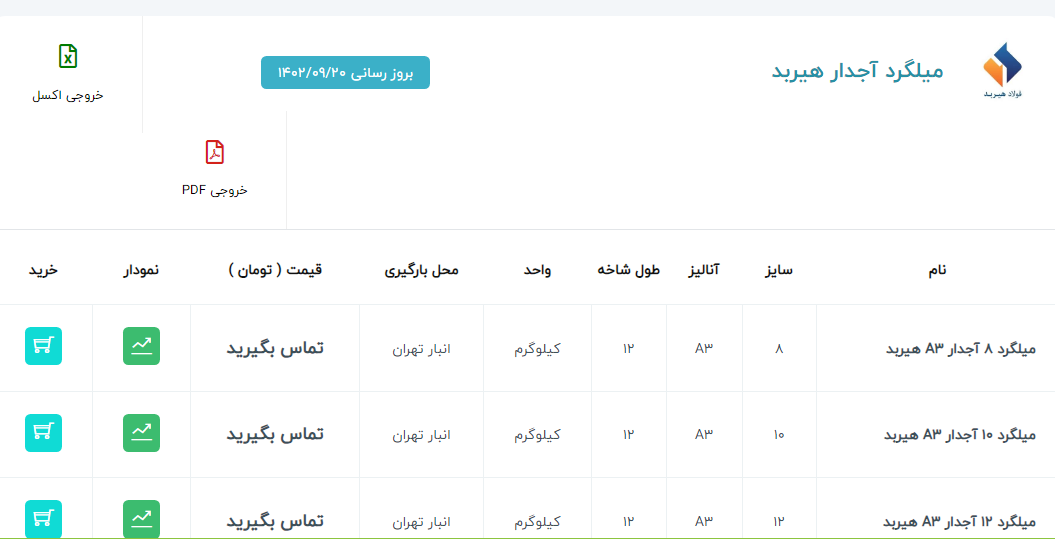The image size is (1055, 539).
Task: Click the PDF export icon
Action: pyautogui.click(x=215, y=152)
